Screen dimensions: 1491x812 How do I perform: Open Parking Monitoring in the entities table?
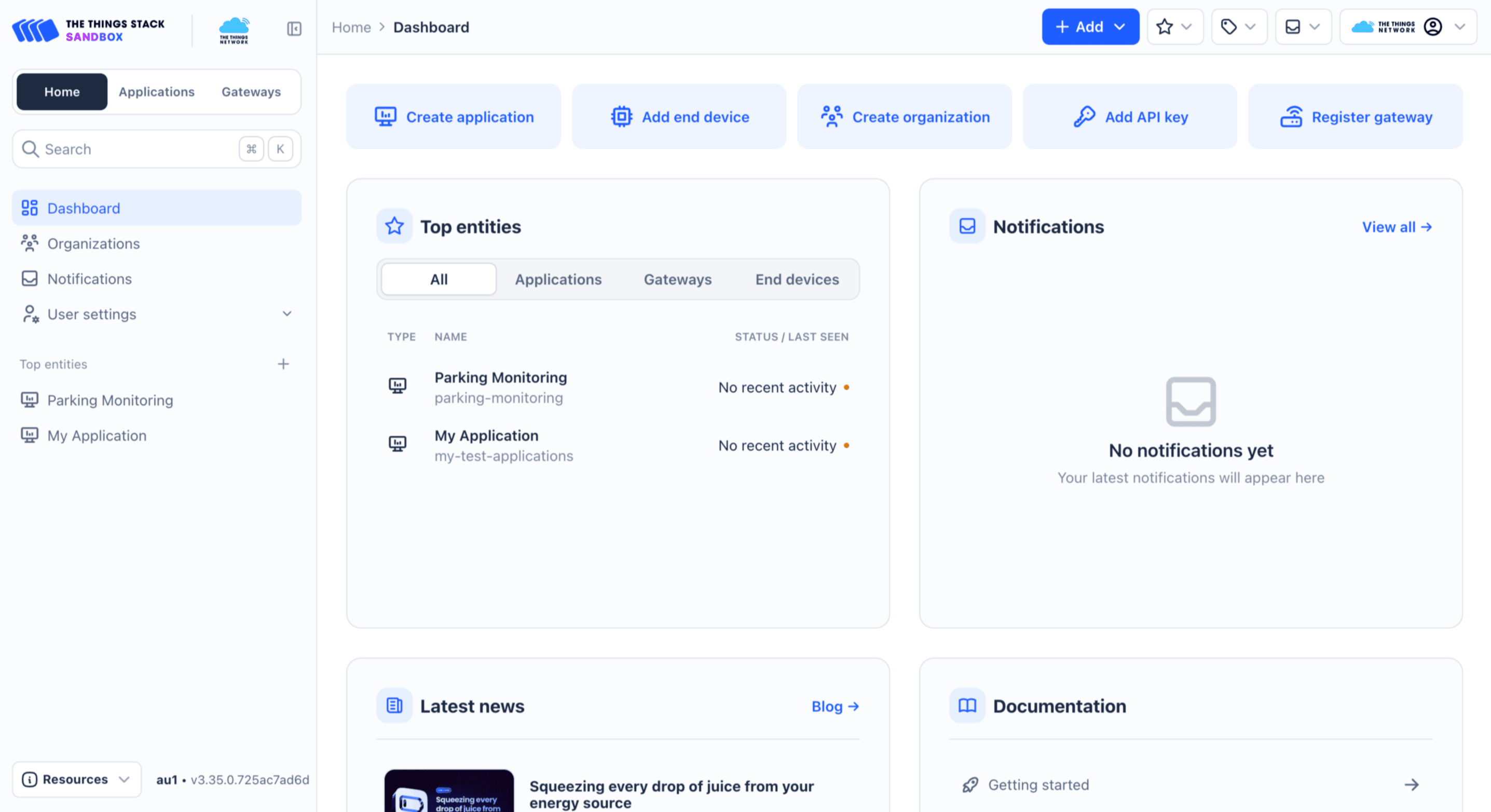(x=500, y=377)
